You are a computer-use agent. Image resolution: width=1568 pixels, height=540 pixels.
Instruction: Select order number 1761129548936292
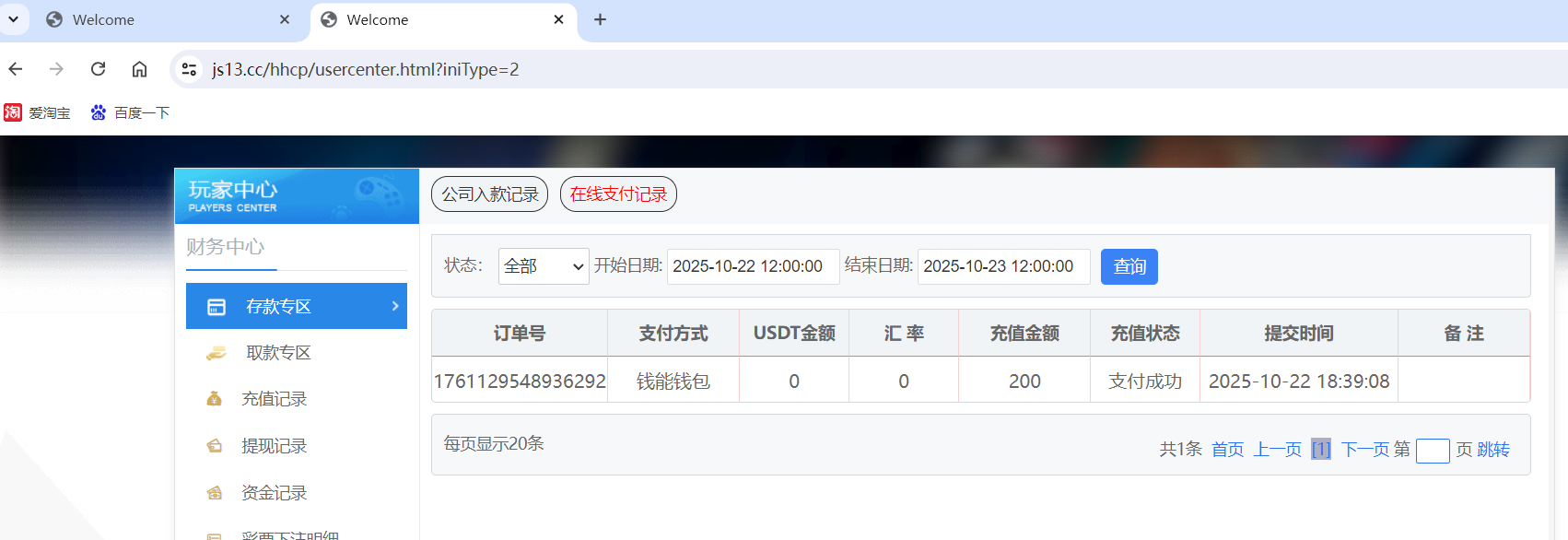pyautogui.click(x=520, y=381)
